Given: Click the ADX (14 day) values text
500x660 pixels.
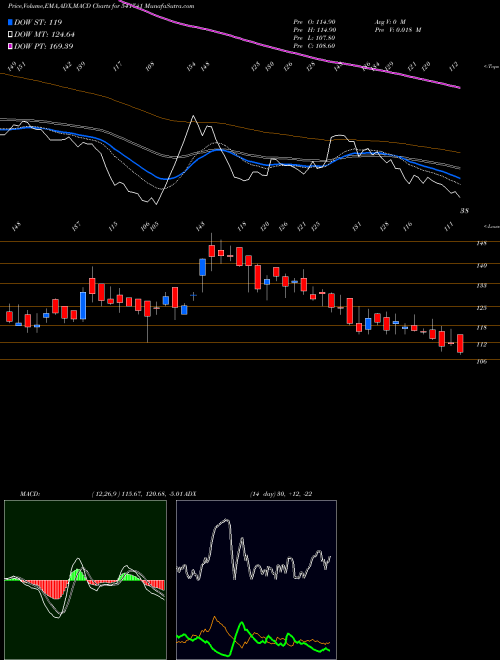Looking at the screenshot, I should [281, 494].
